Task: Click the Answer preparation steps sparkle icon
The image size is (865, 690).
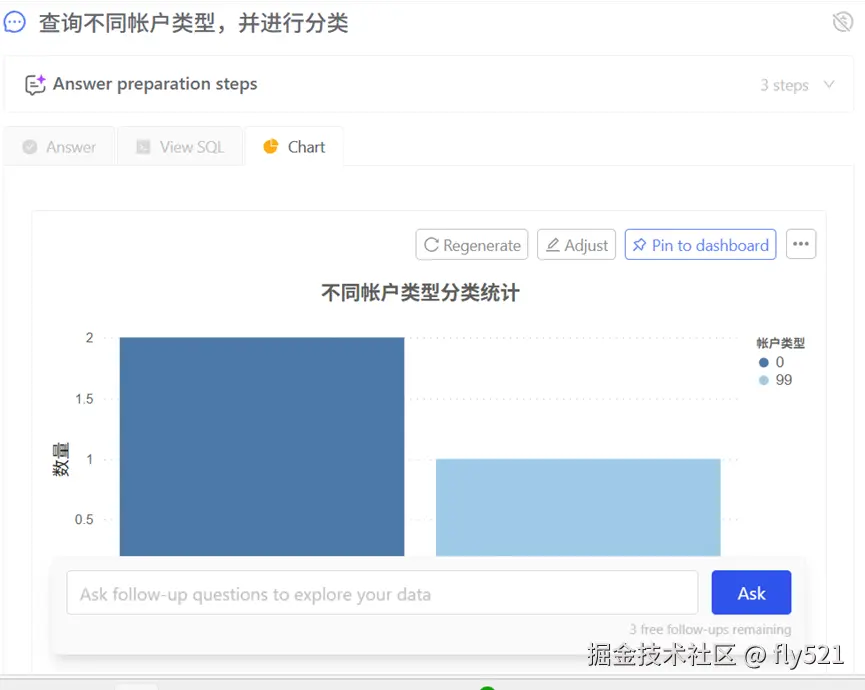Action: pyautogui.click(x=35, y=84)
